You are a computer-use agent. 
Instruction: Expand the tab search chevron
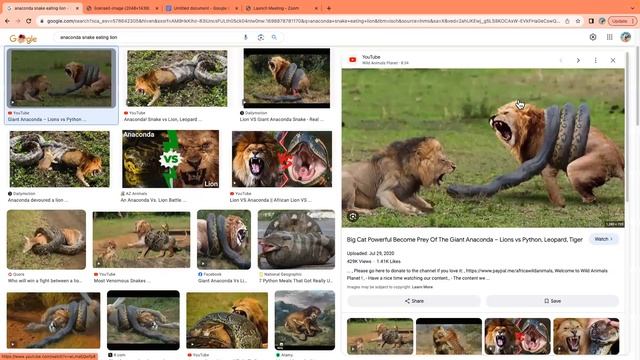click(632, 8)
